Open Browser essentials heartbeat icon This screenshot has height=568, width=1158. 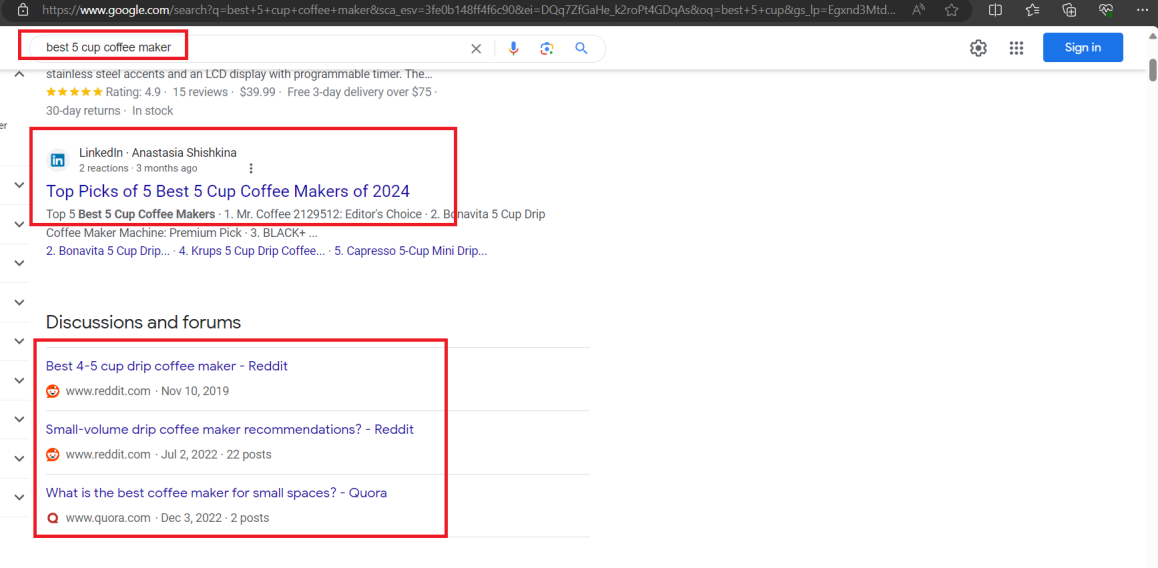point(1106,10)
